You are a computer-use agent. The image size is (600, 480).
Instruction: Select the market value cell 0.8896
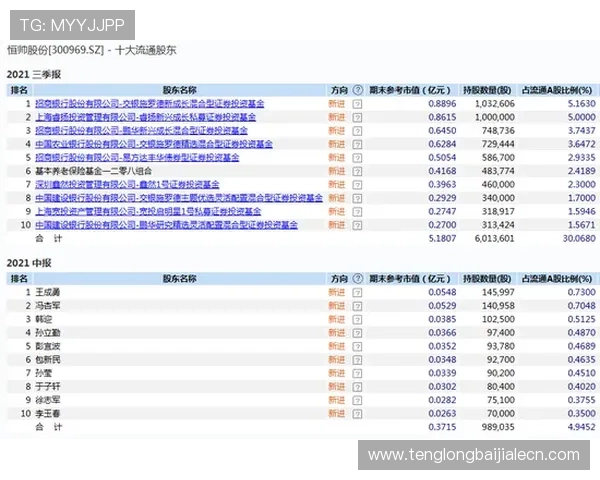pyautogui.click(x=442, y=104)
